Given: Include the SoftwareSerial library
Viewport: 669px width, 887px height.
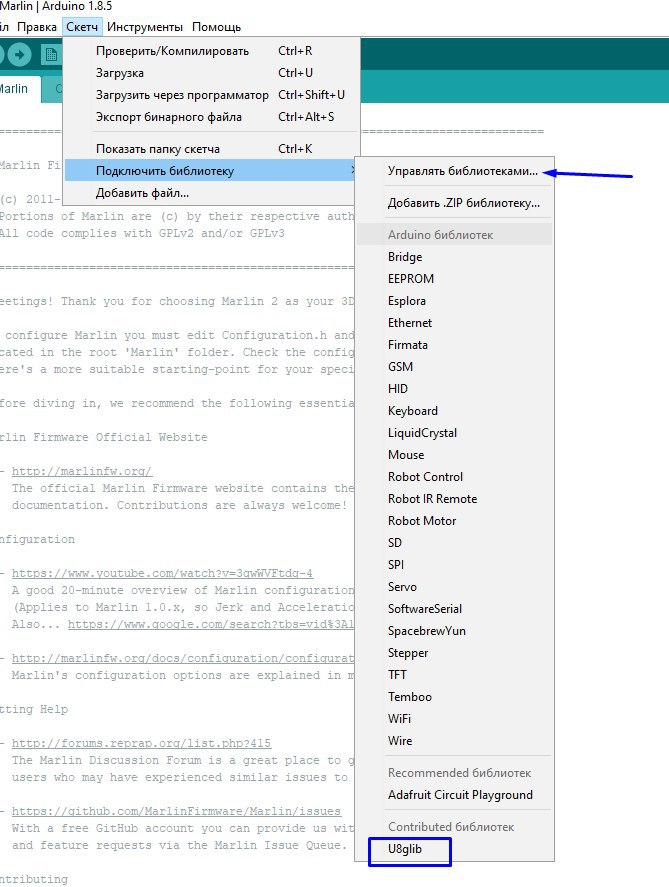Looking at the screenshot, I should (455, 609).
